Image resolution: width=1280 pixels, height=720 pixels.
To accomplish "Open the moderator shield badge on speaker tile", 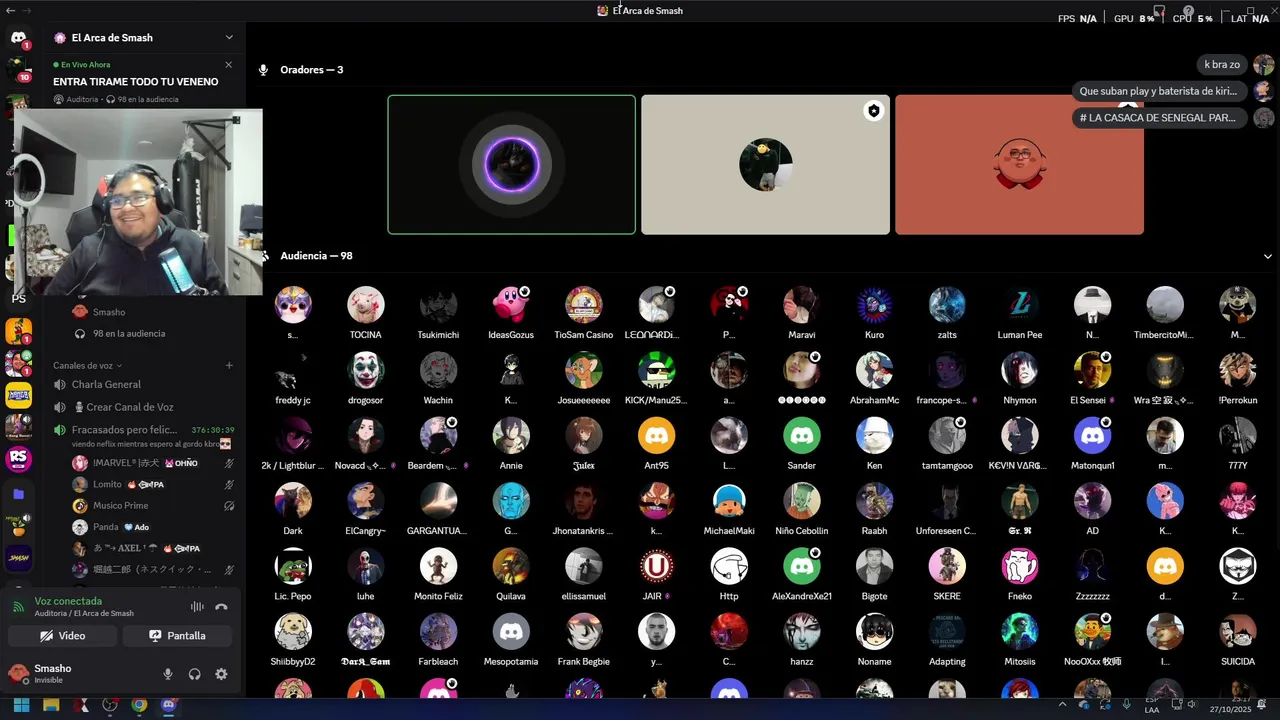I will [x=874, y=111].
